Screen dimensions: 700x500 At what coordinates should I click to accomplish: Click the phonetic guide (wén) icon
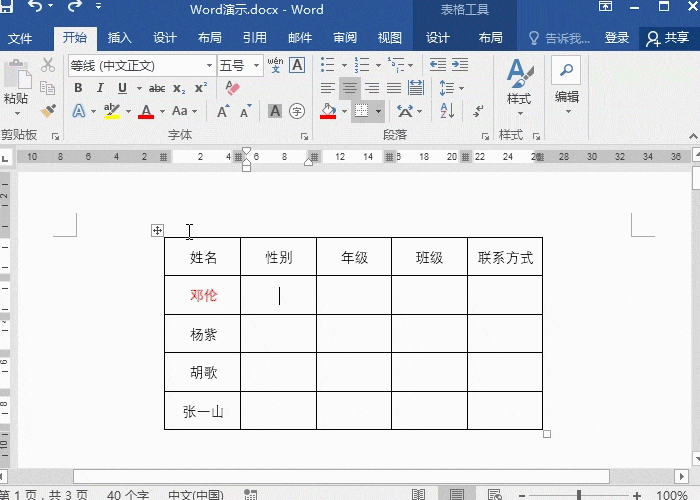275,66
